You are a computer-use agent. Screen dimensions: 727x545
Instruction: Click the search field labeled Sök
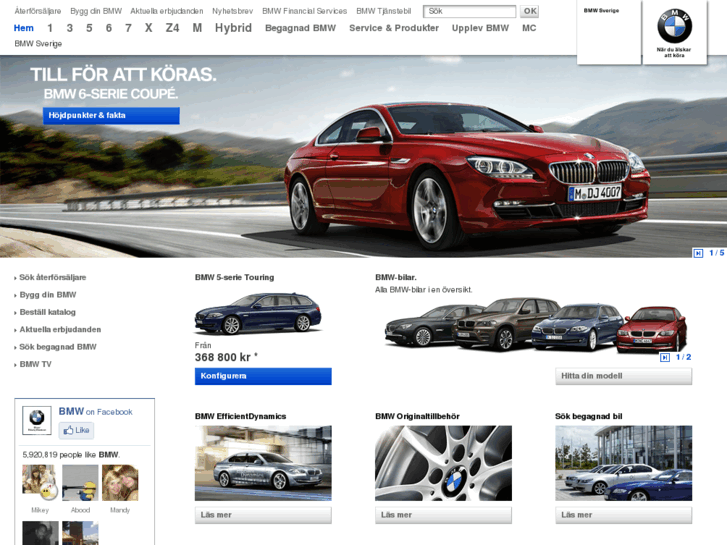pos(469,11)
